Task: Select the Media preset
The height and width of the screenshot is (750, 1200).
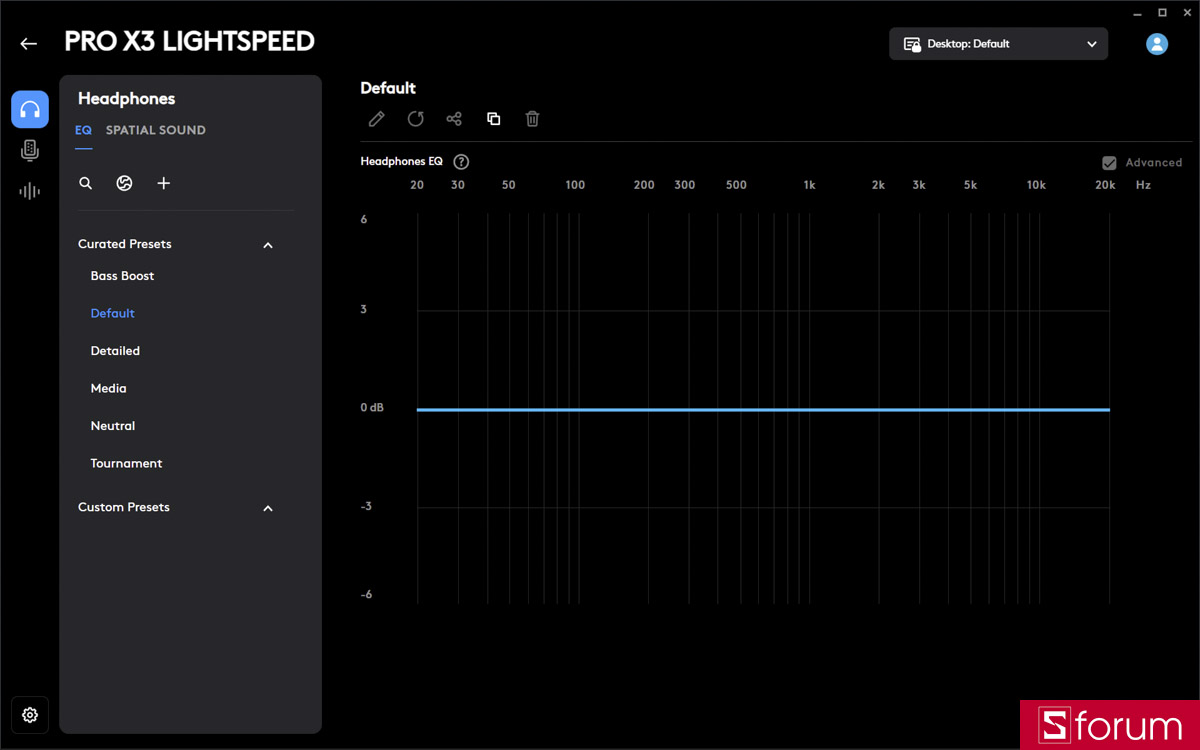Action: (108, 388)
